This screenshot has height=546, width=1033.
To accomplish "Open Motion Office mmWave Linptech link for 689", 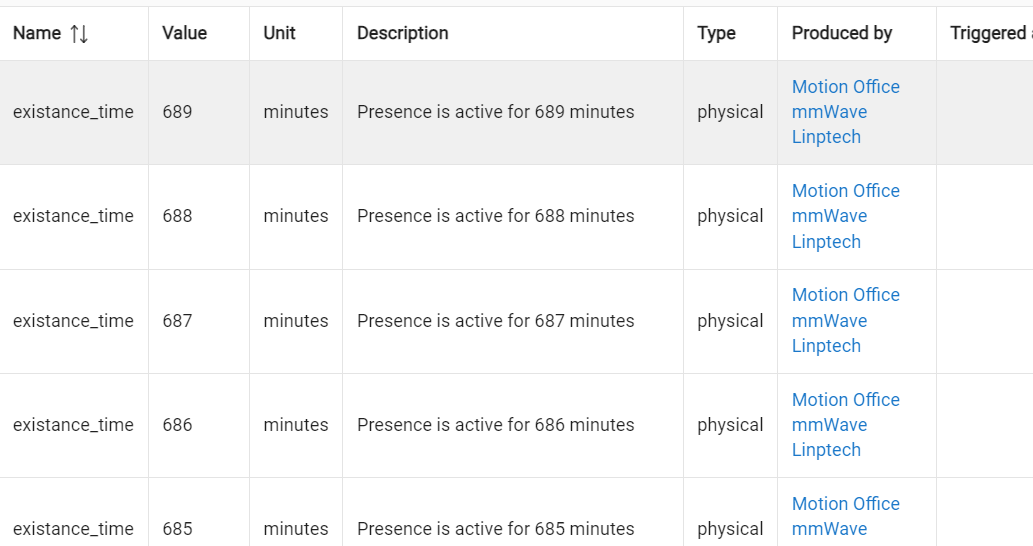I will click(845, 112).
